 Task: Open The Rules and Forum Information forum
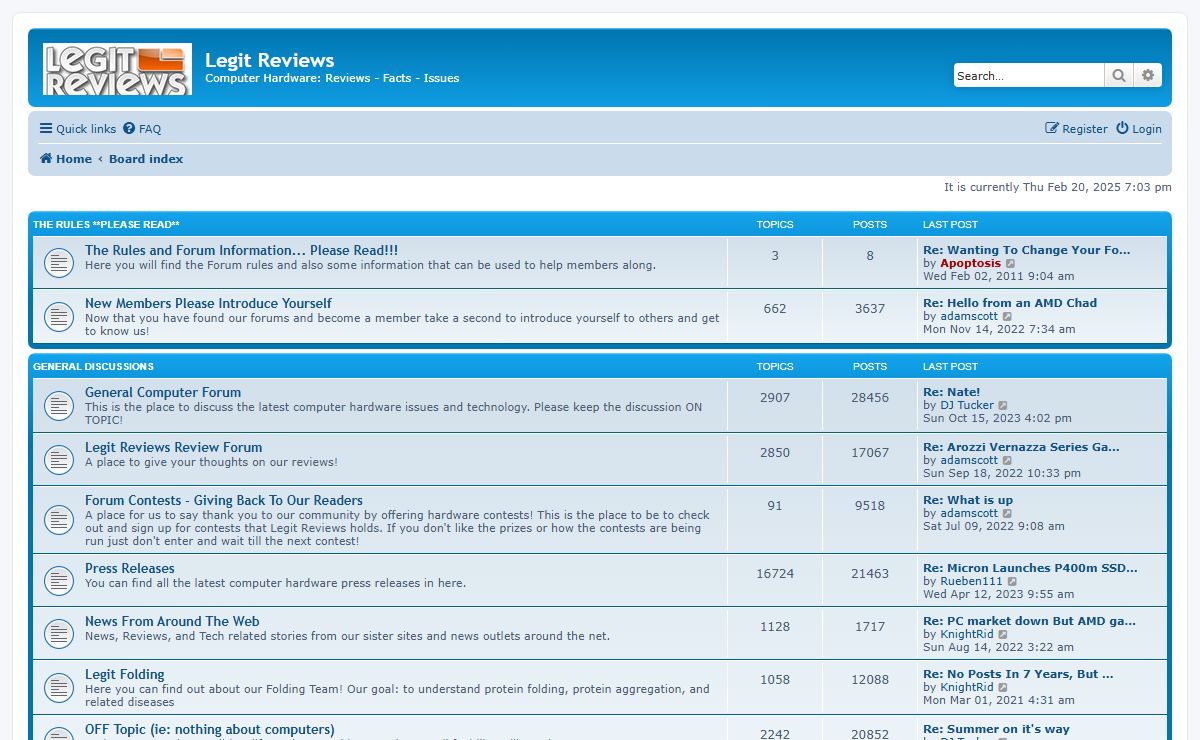(x=241, y=250)
